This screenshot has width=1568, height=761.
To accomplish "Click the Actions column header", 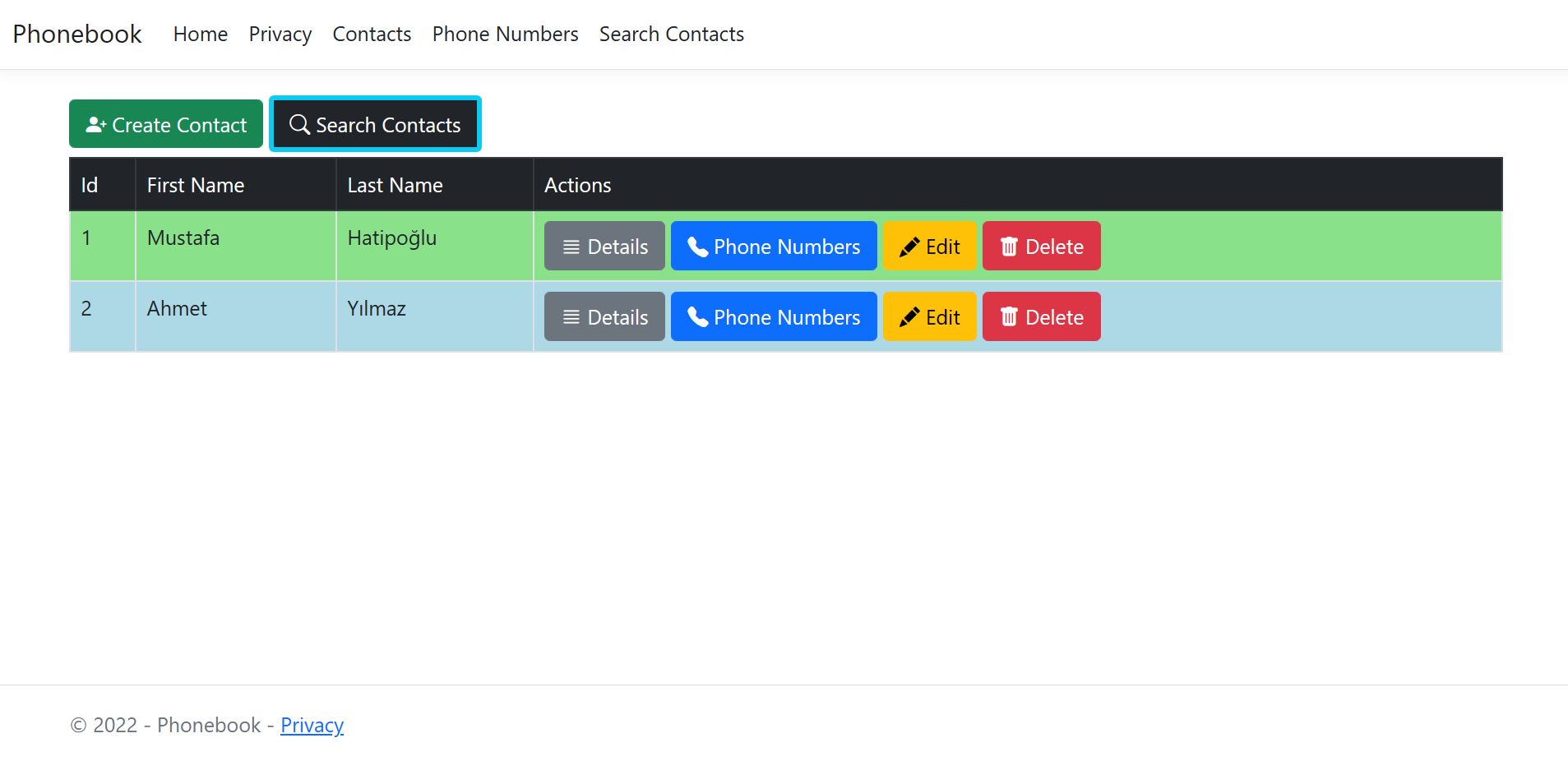I will [1018, 185].
